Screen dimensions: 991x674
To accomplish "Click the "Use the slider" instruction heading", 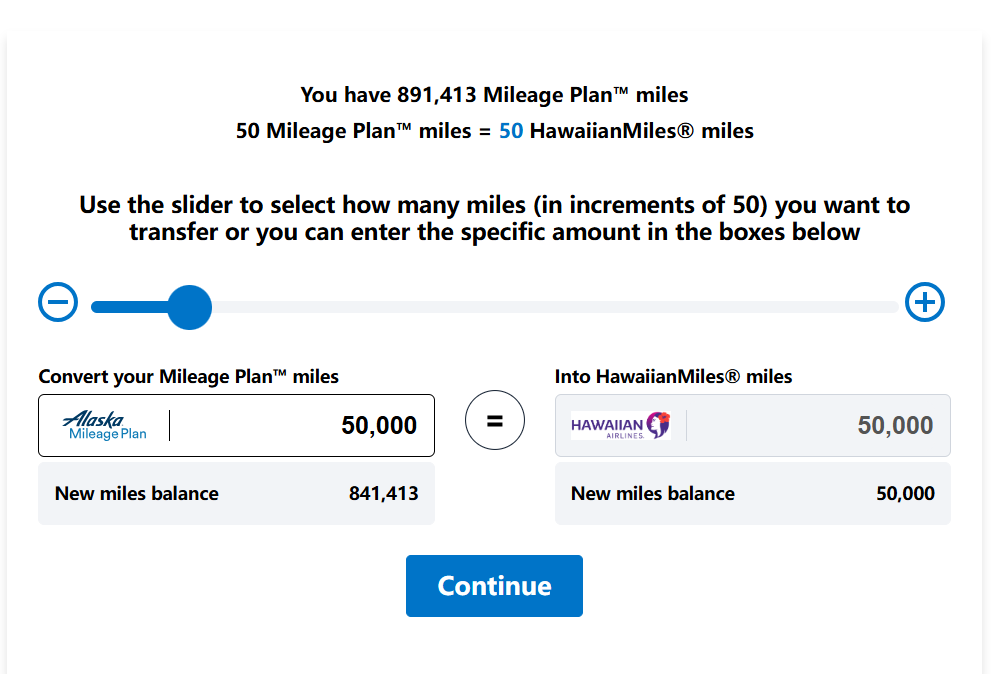I will point(494,219).
